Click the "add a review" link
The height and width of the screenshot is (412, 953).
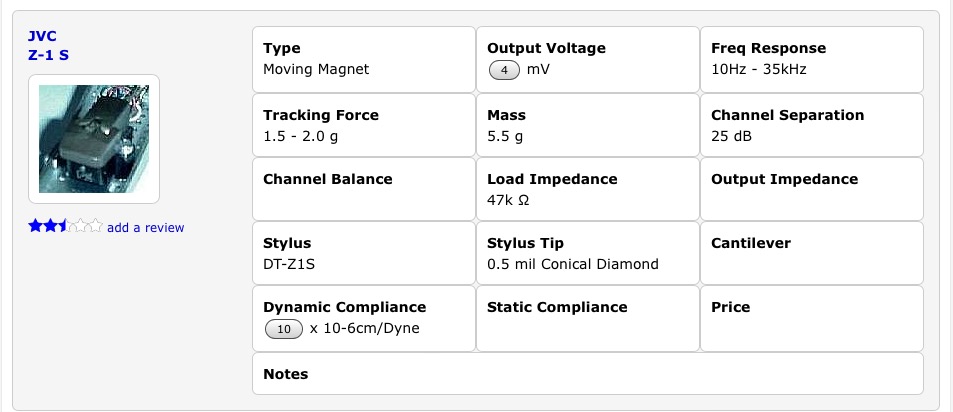(146, 228)
